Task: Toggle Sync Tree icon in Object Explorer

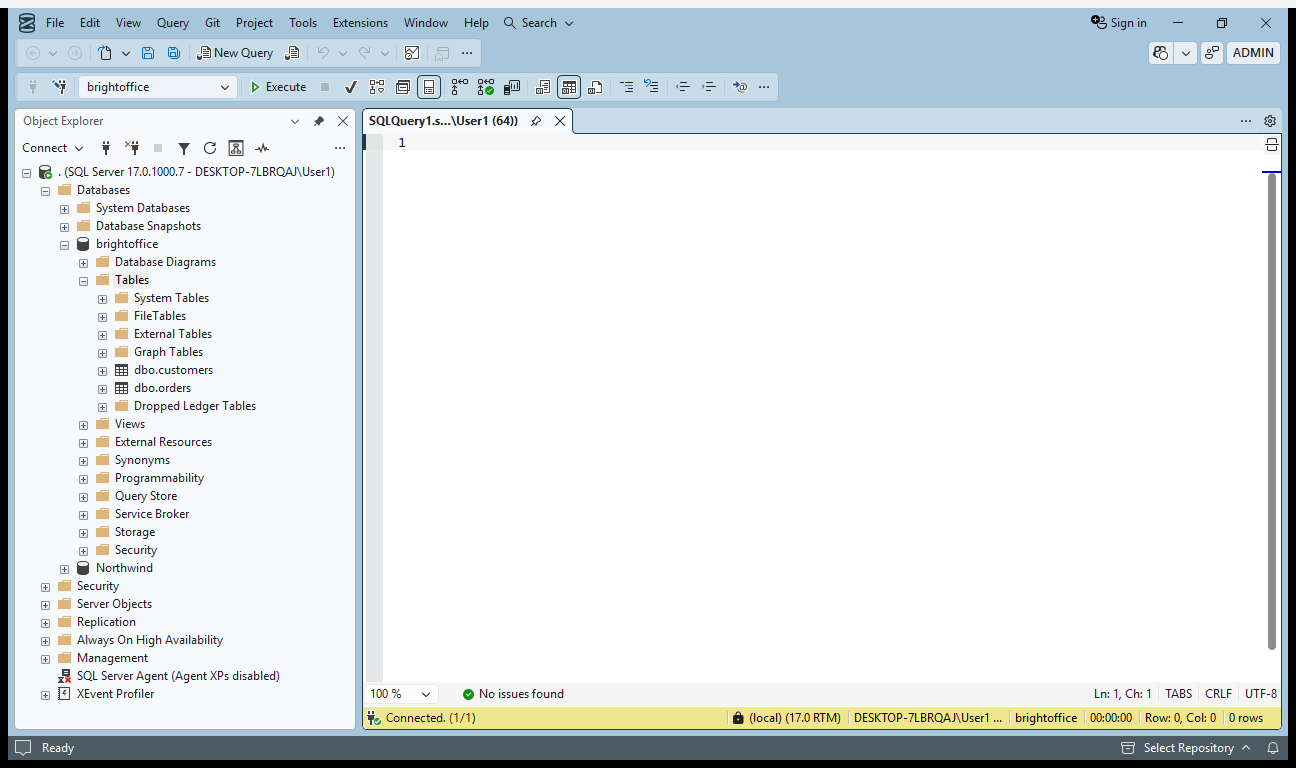Action: point(236,148)
